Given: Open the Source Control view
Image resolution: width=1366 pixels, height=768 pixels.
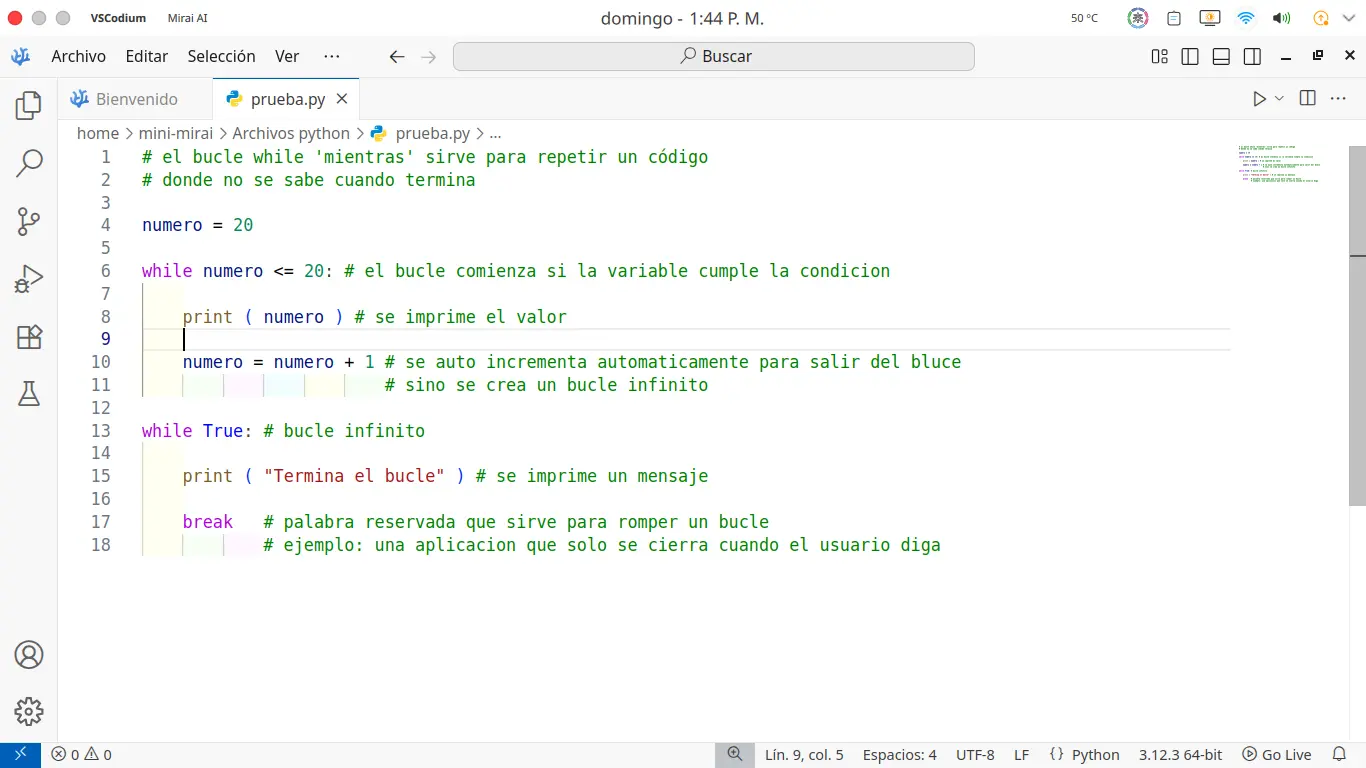Looking at the screenshot, I should pyautogui.click(x=29, y=221).
